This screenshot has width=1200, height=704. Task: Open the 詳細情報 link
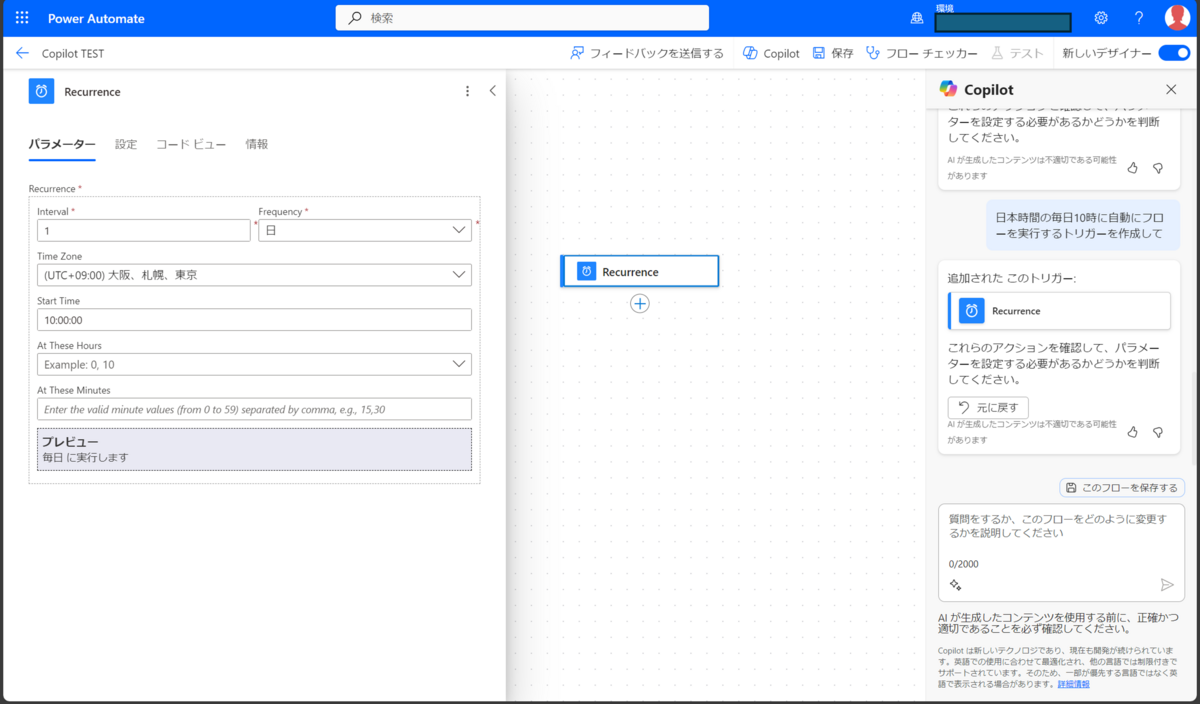[x=1073, y=684]
